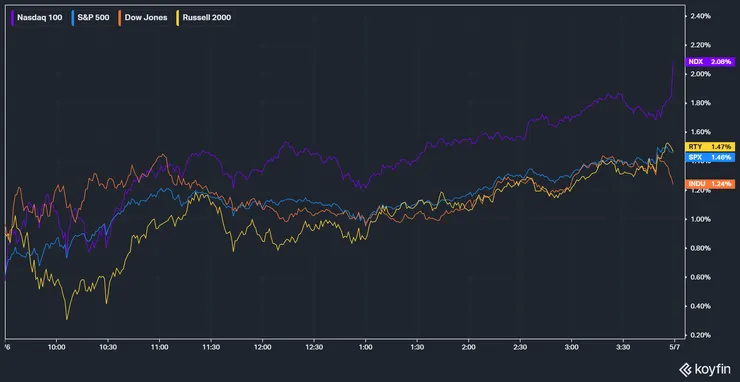
Task: Select the INDU 1.24% price tag
Action: pos(709,184)
